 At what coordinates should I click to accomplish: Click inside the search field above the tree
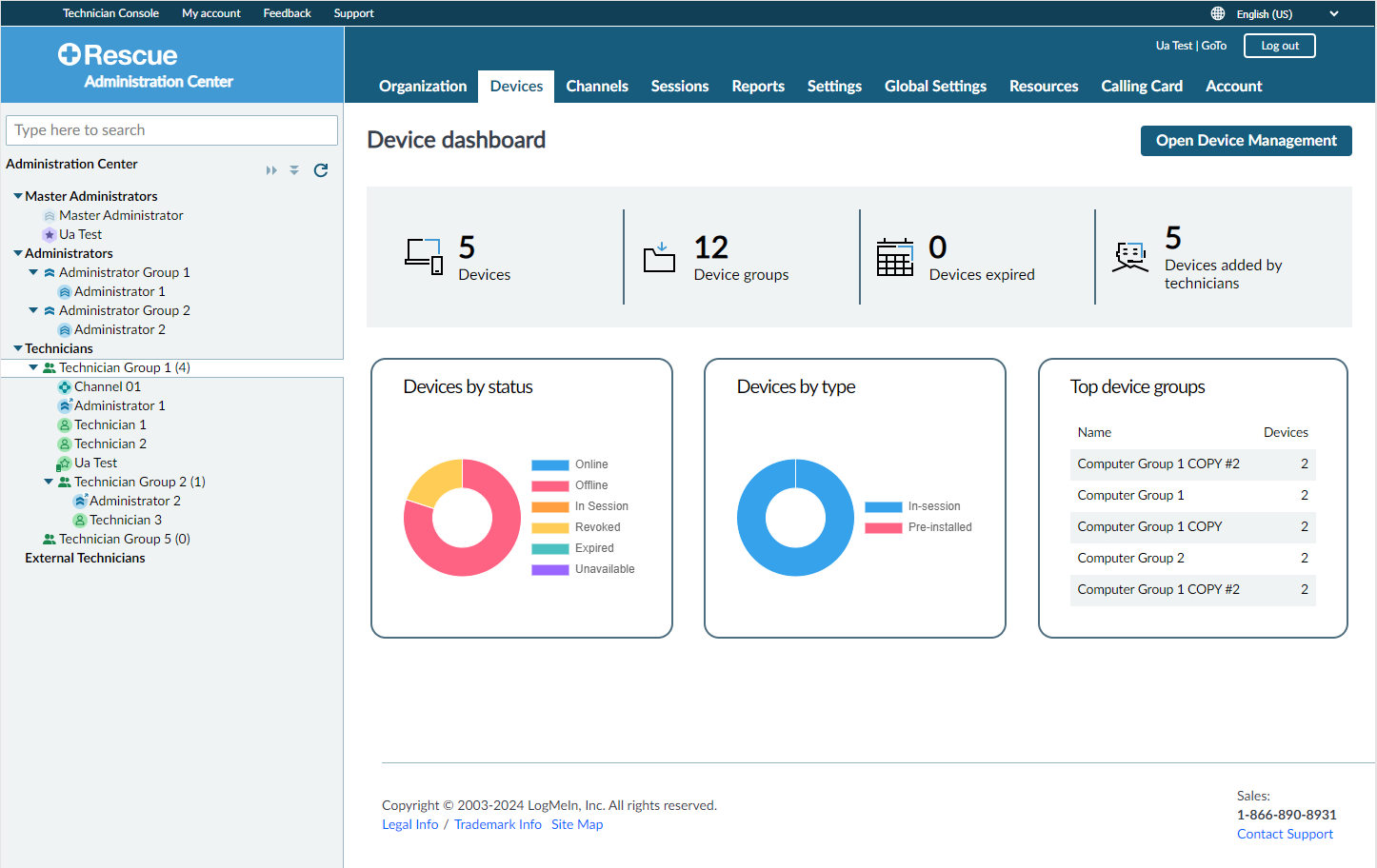click(171, 129)
